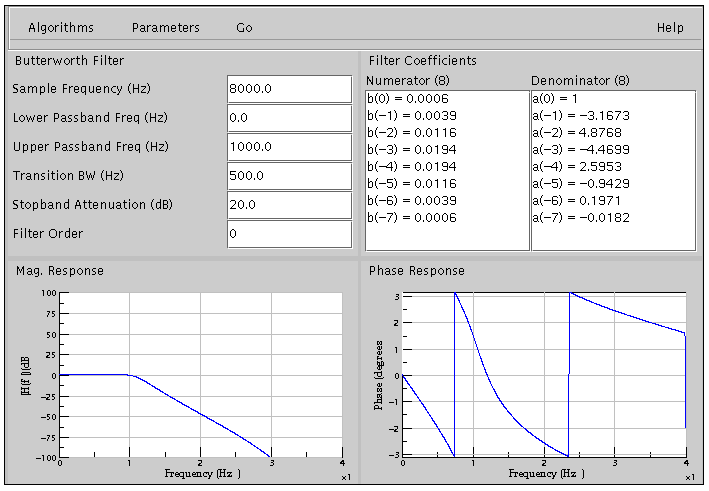Click the Lower Passband Freq field
The image size is (709, 491).
click(x=289, y=118)
